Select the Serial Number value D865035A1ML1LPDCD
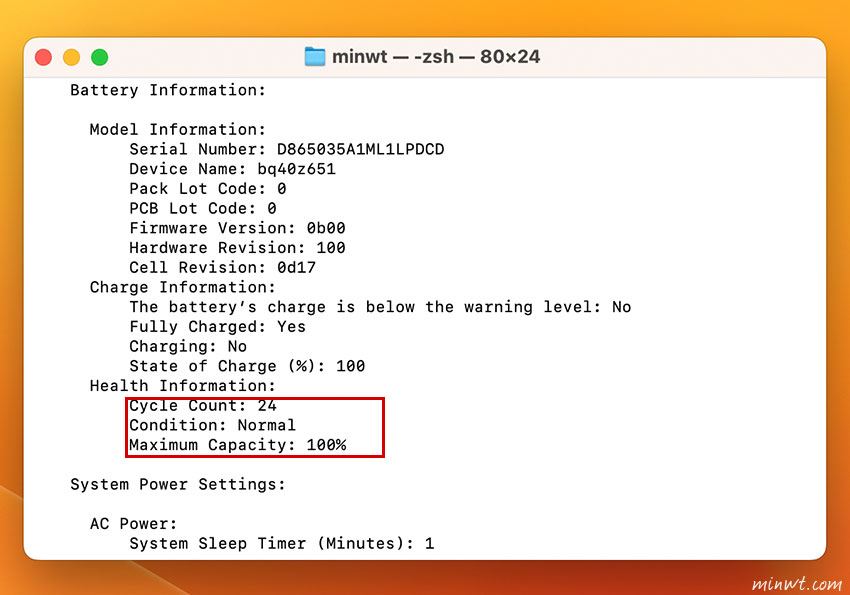Viewport: 850px width, 595px height. 360,149
